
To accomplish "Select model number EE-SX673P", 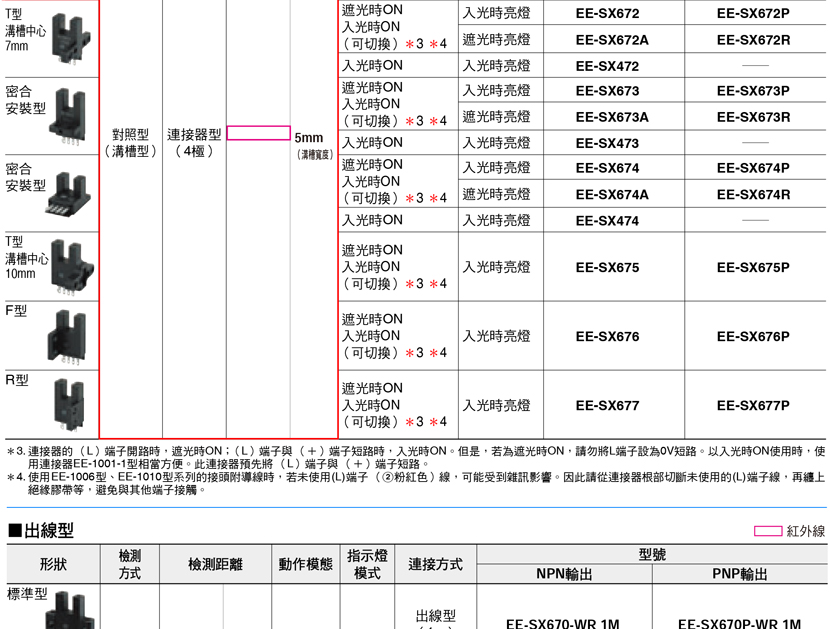I will (x=753, y=91).
